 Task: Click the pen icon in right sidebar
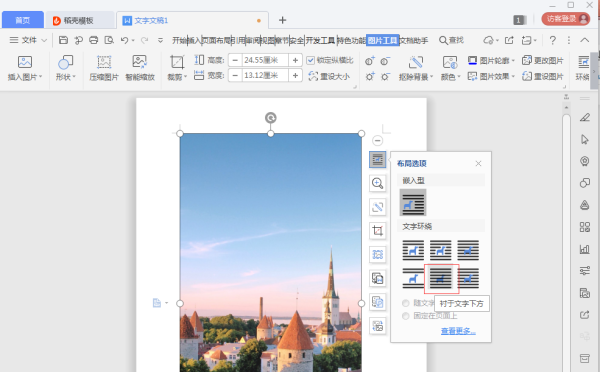click(x=585, y=117)
